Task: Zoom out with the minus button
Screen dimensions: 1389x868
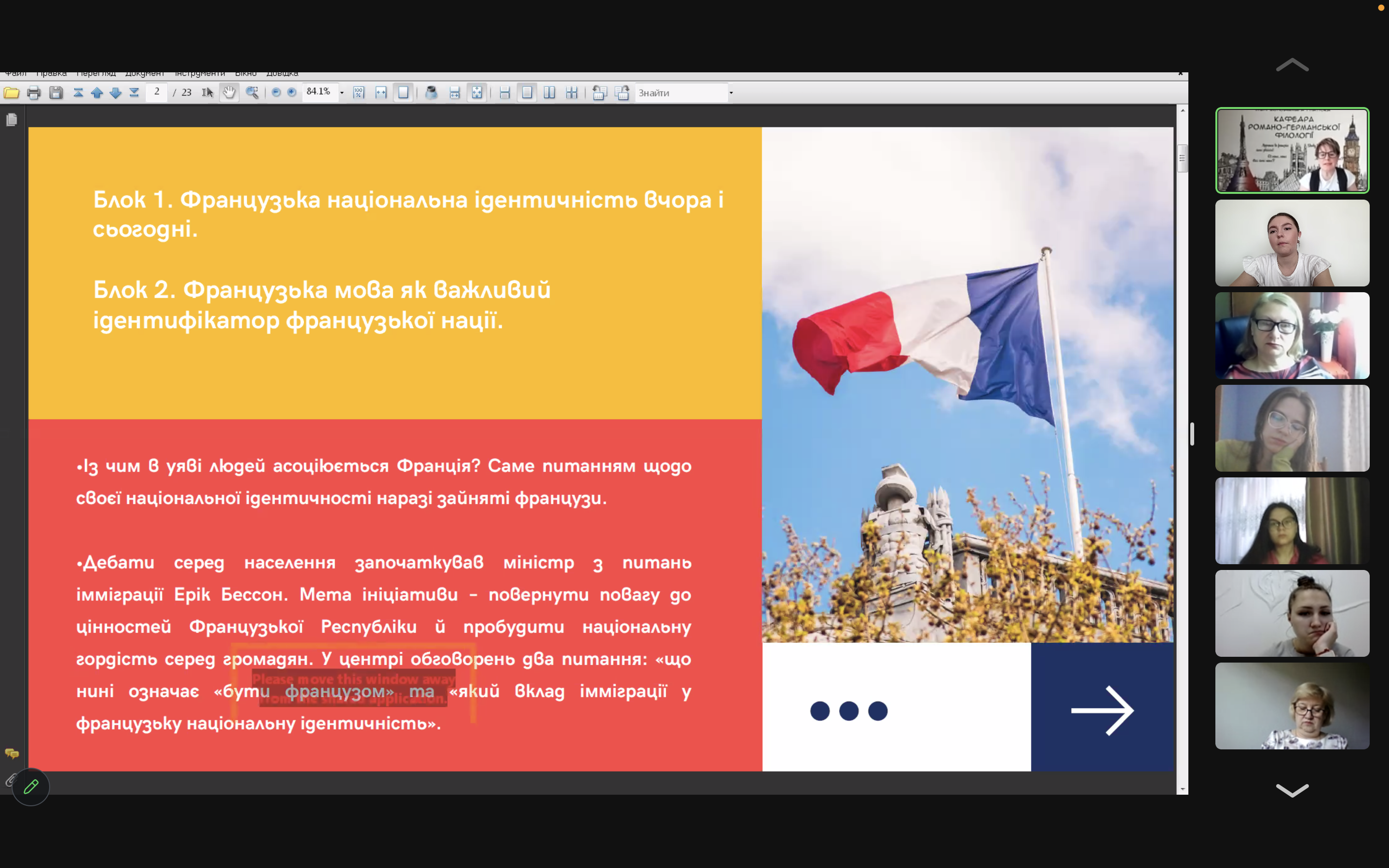Action: [276, 93]
